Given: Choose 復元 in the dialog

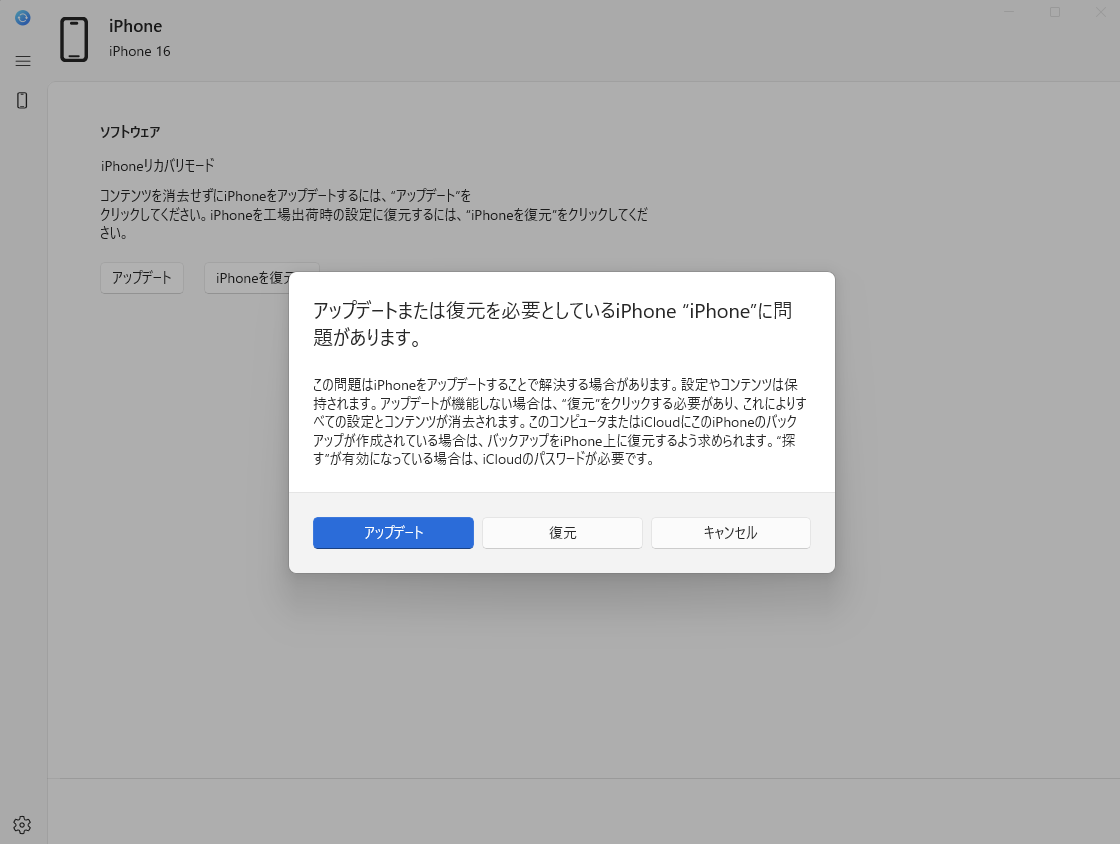Looking at the screenshot, I should coord(562,533).
